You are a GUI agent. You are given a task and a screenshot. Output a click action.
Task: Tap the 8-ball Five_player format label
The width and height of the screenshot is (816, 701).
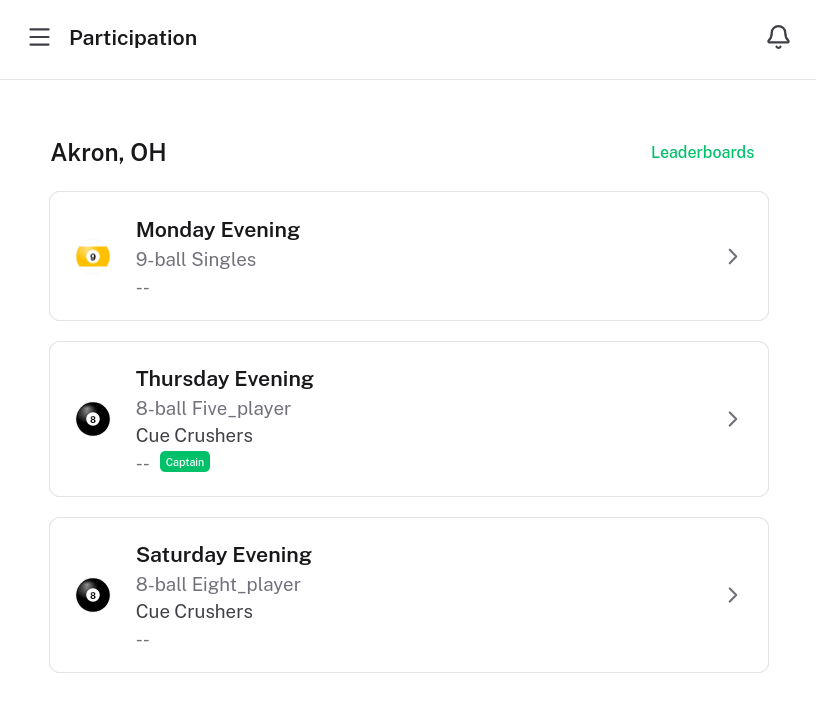(x=213, y=409)
